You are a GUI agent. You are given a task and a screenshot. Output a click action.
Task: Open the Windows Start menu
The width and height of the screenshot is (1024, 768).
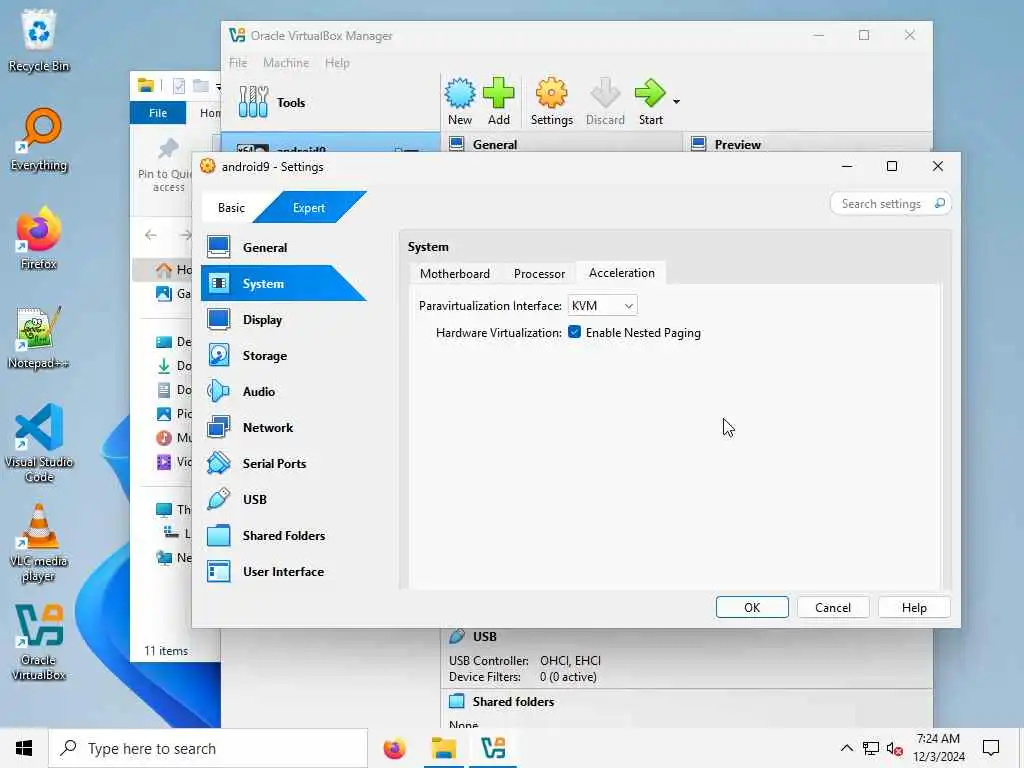[x=24, y=748]
